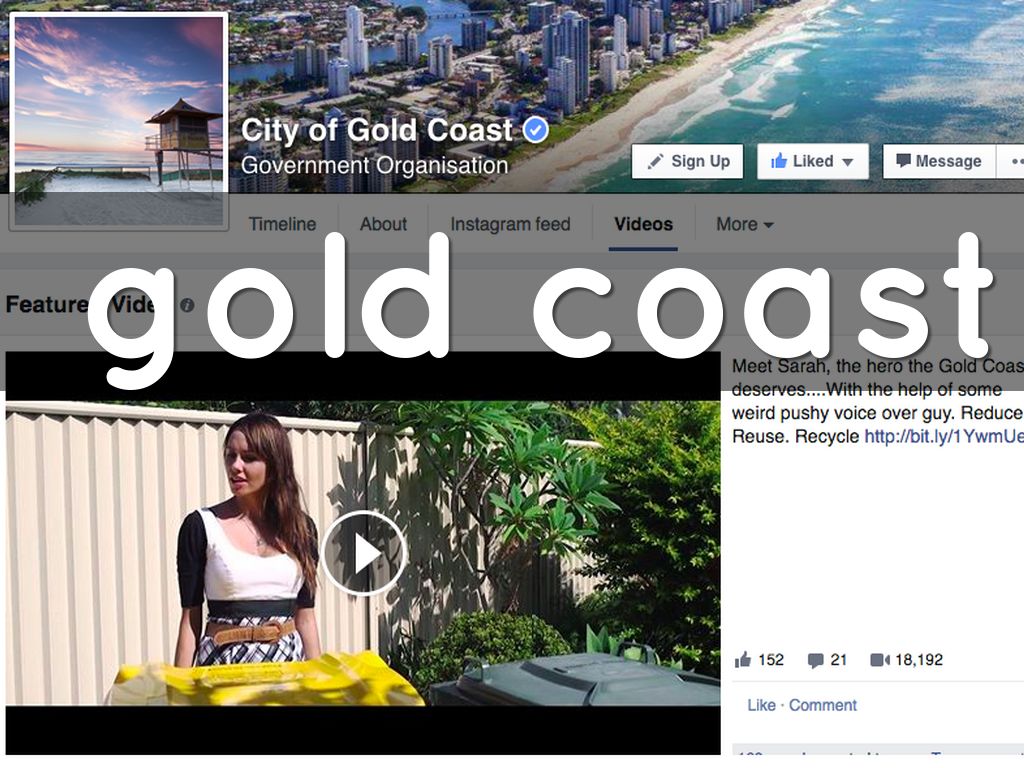Click the blue verified badge icon
Screen dimensions: 1024x768
coord(536,130)
